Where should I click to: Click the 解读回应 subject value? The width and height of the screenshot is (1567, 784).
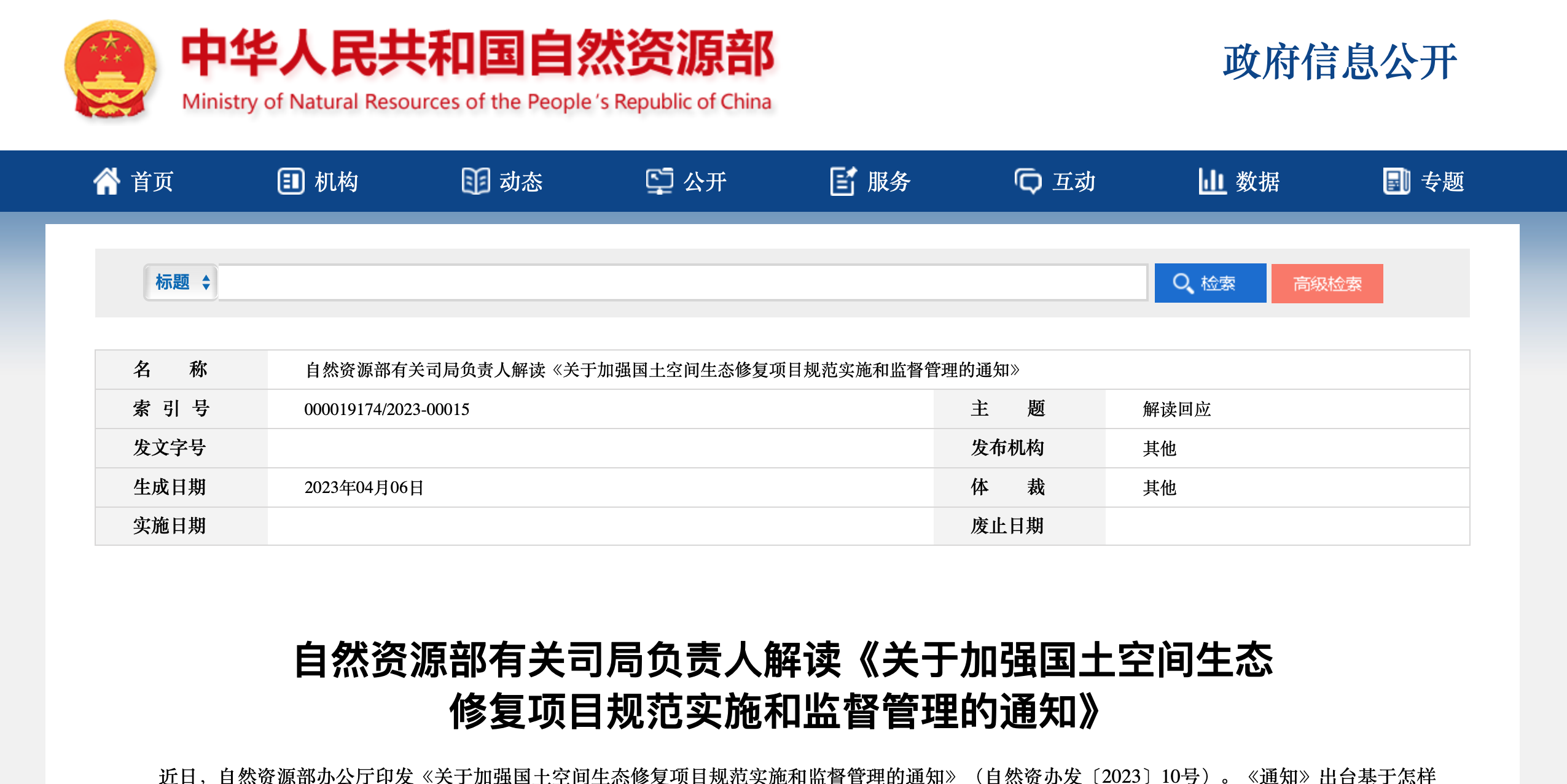[x=1176, y=409]
